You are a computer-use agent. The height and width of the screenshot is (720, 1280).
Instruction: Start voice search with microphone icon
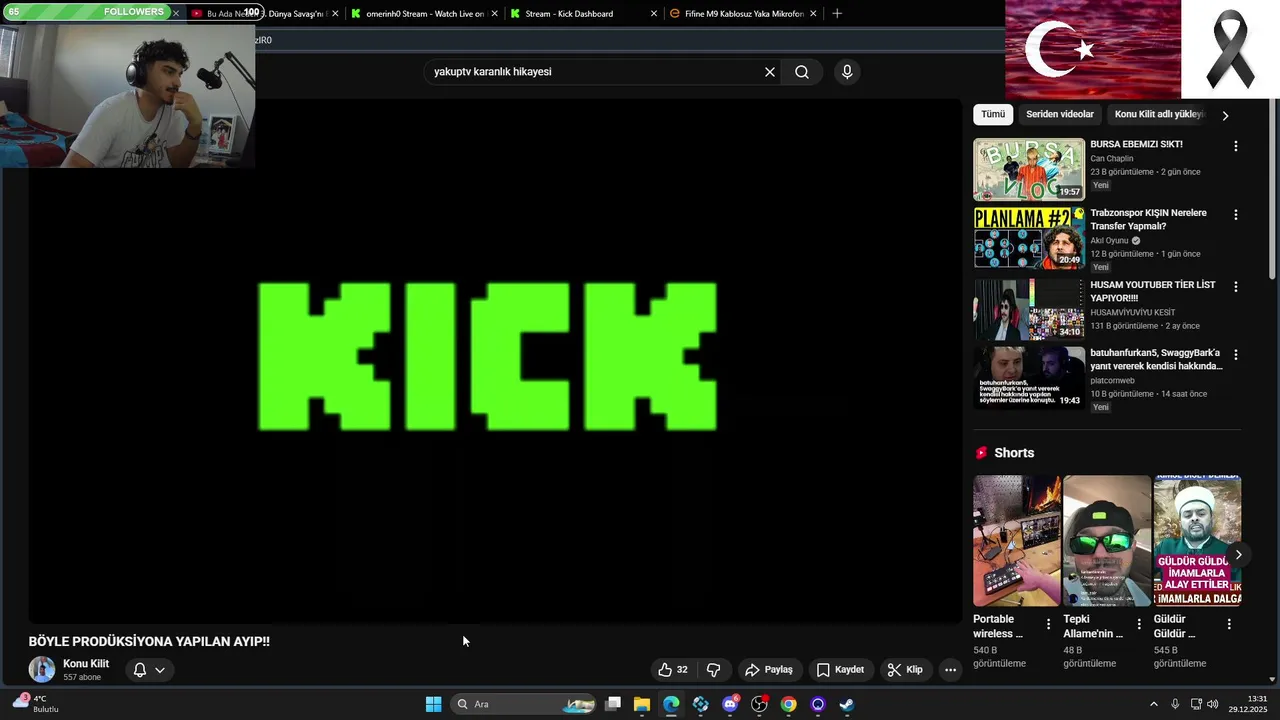point(847,72)
